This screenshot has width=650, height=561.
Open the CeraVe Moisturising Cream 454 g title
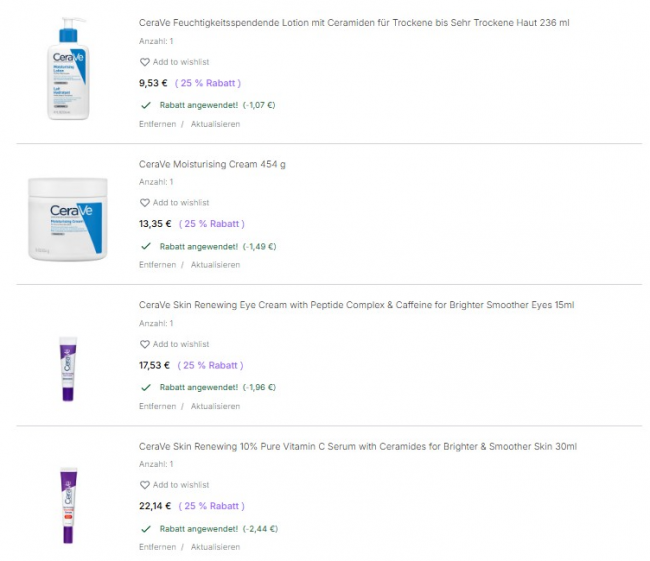(212, 164)
